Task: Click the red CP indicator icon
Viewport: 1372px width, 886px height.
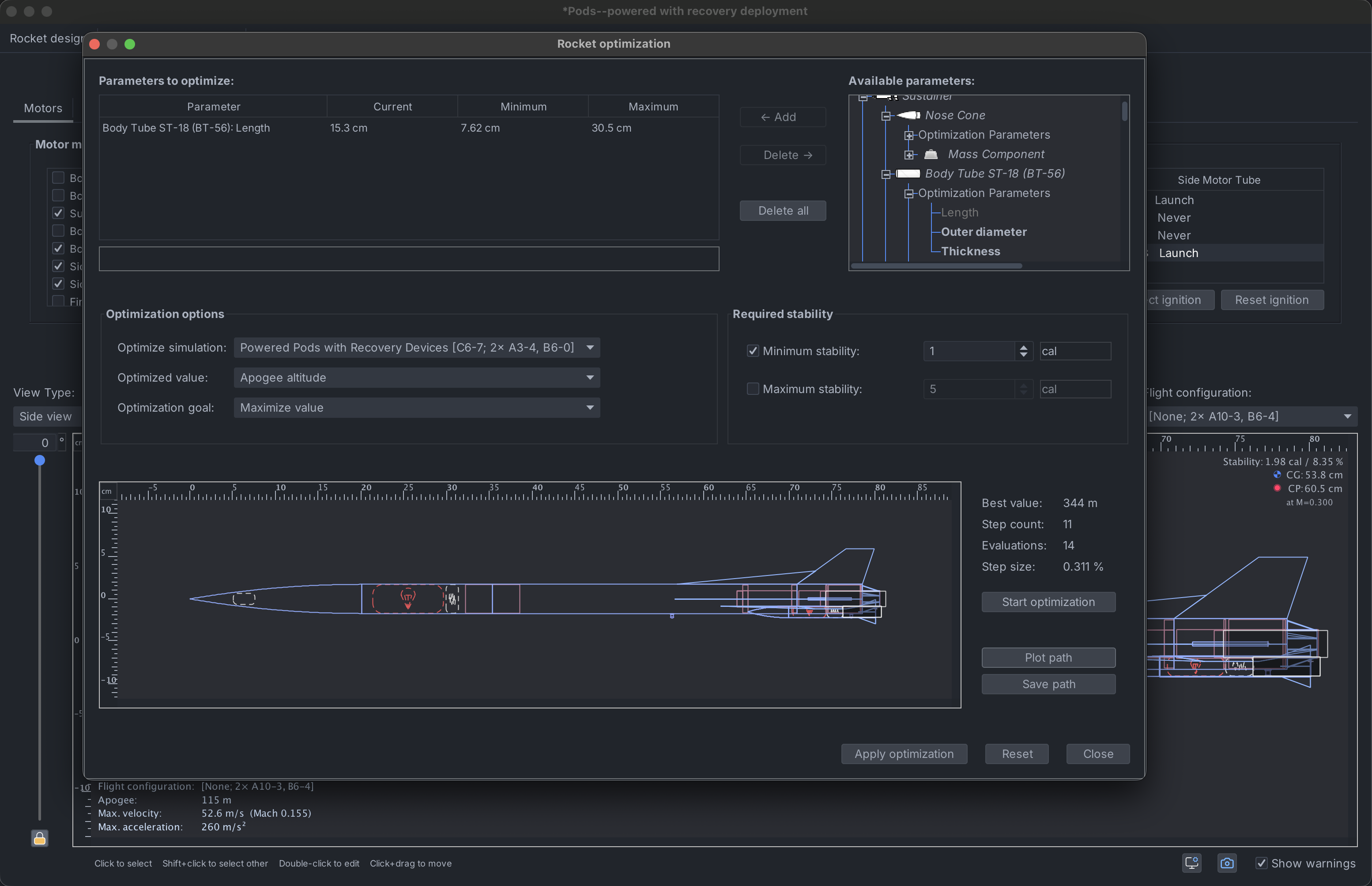Action: point(1277,488)
